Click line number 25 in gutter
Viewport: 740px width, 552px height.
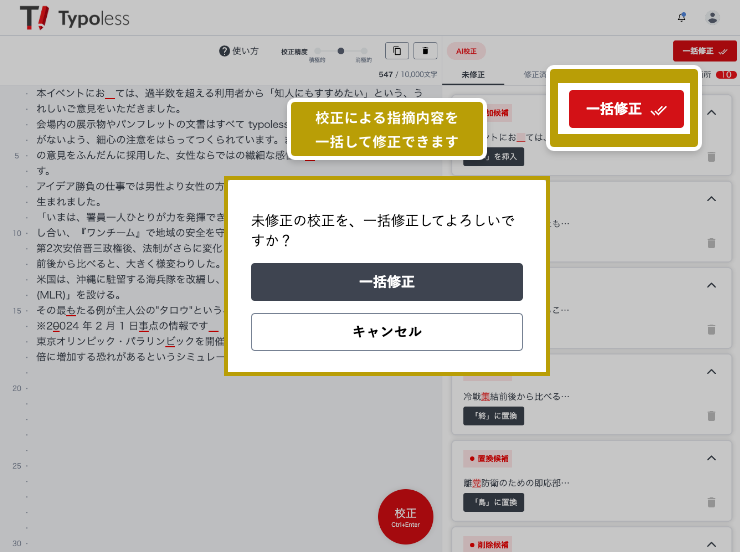(17, 466)
